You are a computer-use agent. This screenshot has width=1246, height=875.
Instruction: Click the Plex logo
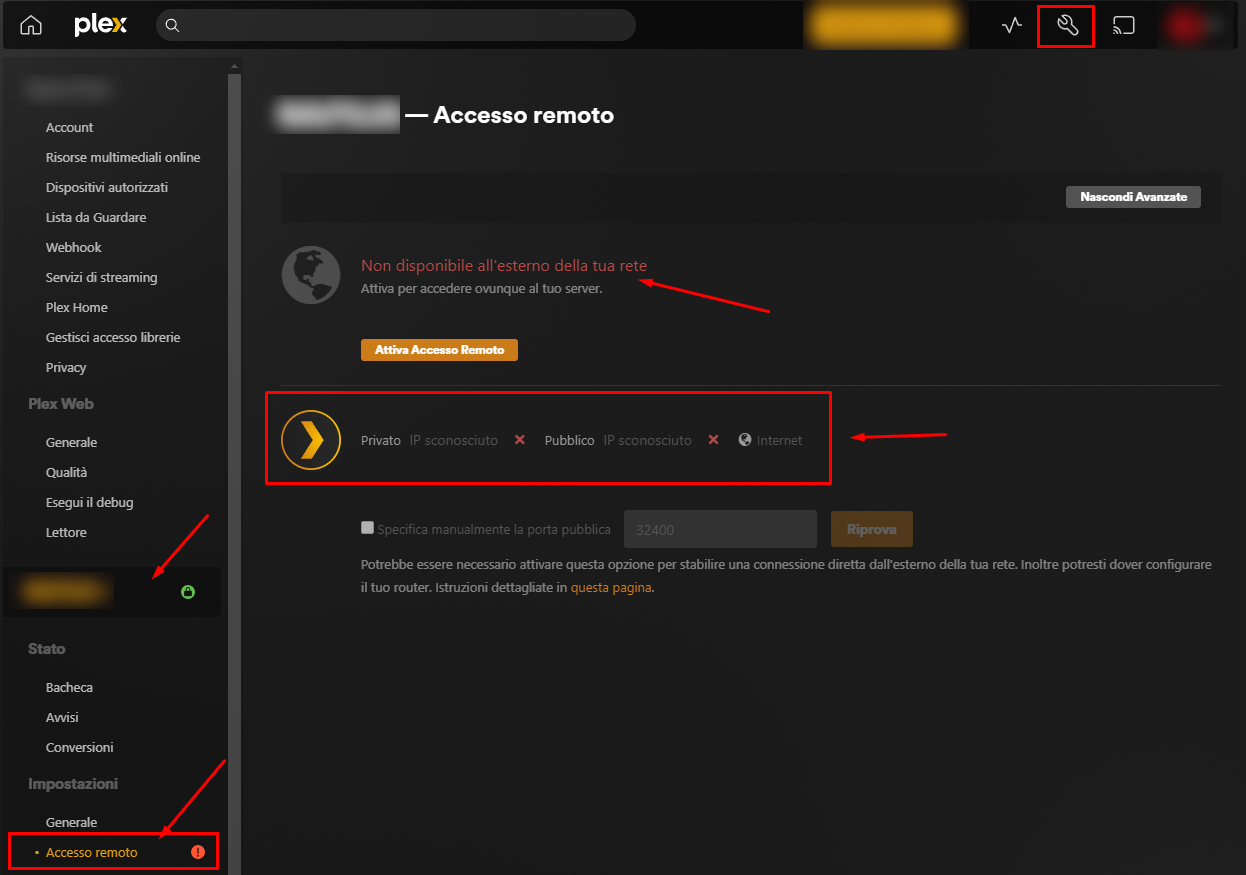click(x=101, y=26)
